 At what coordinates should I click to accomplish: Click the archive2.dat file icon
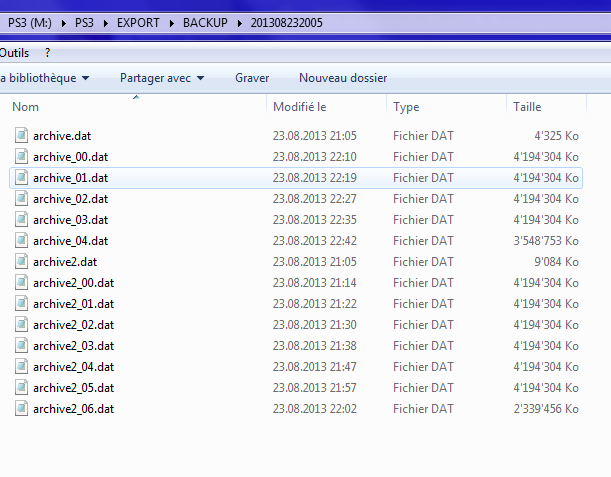pyautogui.click(x=21, y=262)
